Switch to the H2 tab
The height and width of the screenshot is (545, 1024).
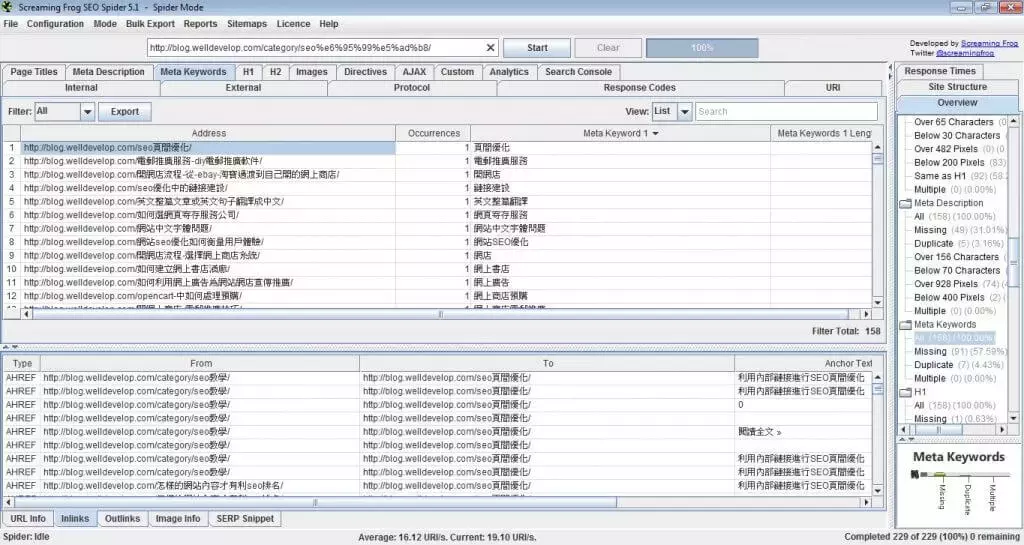[276, 72]
